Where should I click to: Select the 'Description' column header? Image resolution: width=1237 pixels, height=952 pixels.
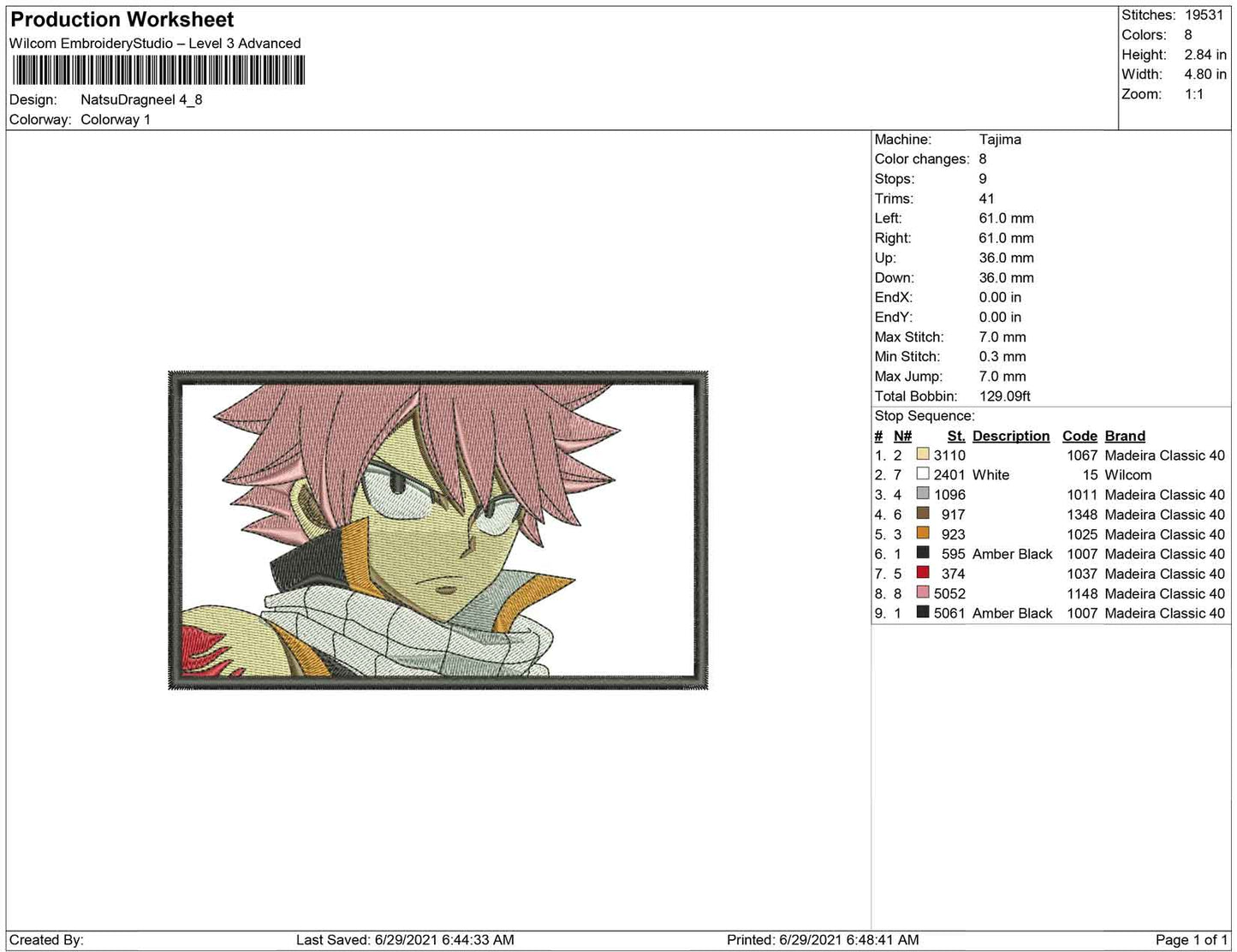(1011, 437)
